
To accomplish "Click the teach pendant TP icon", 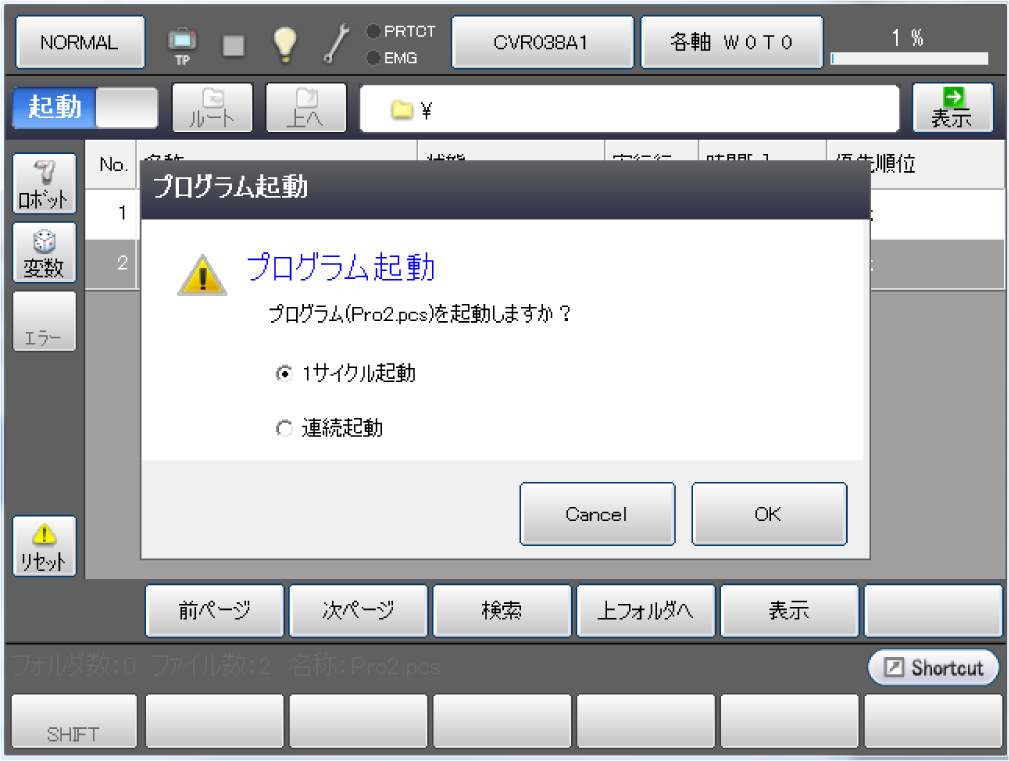I will click(182, 44).
